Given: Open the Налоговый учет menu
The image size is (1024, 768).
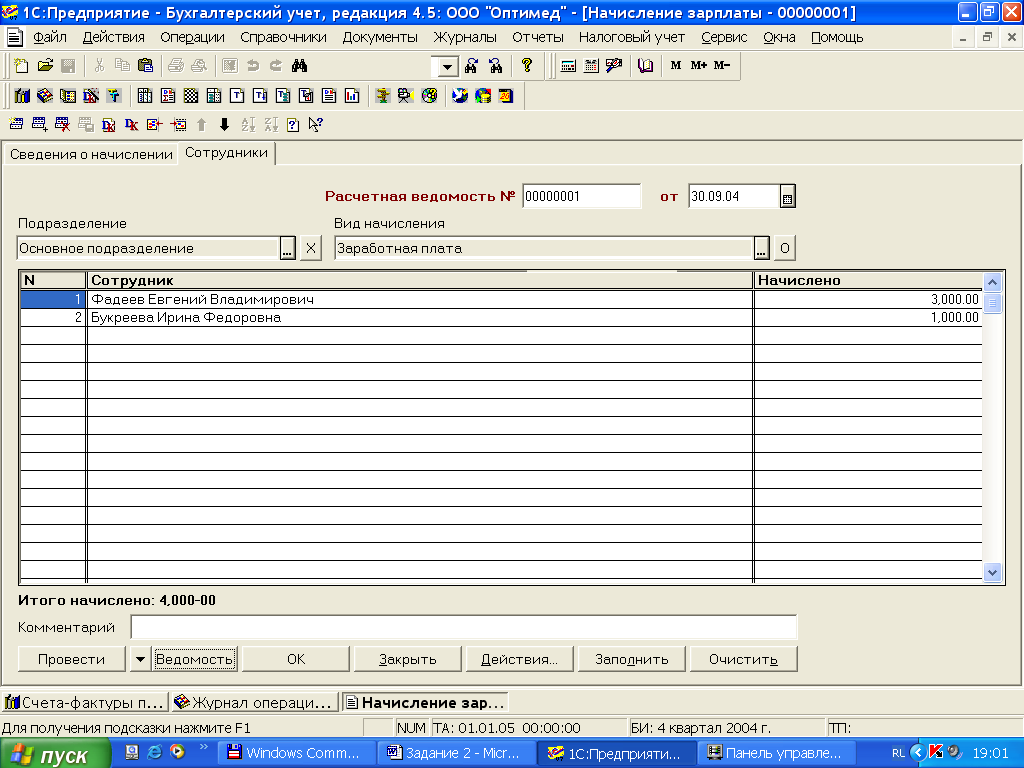Looking at the screenshot, I should click(x=632, y=37).
